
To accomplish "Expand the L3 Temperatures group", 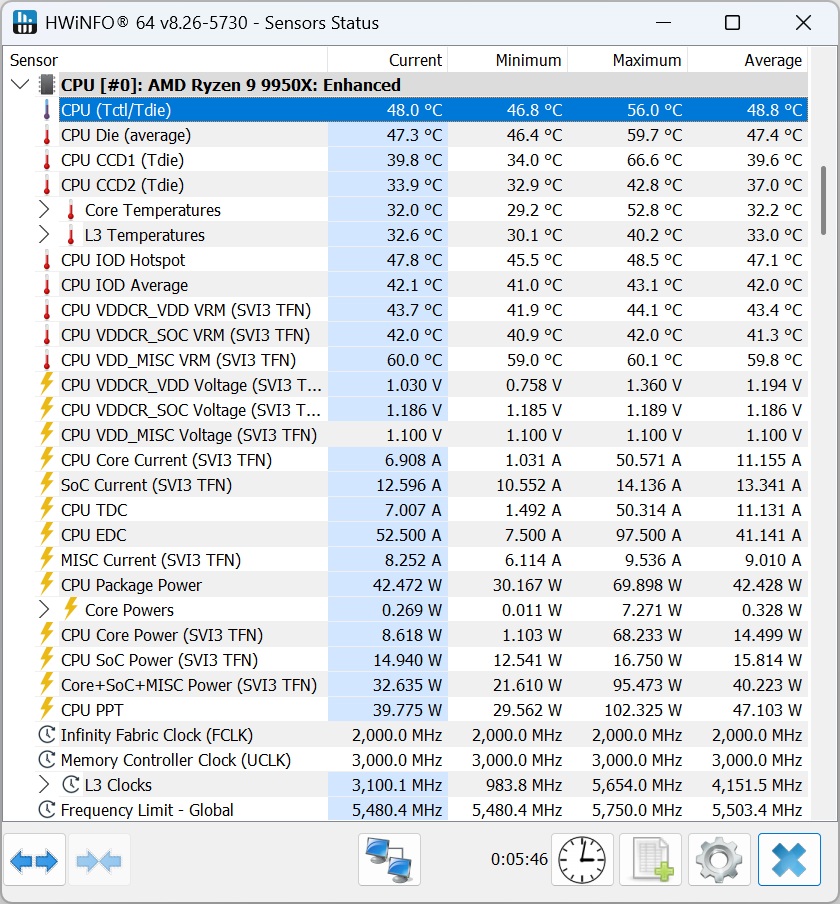I will tap(44, 235).
